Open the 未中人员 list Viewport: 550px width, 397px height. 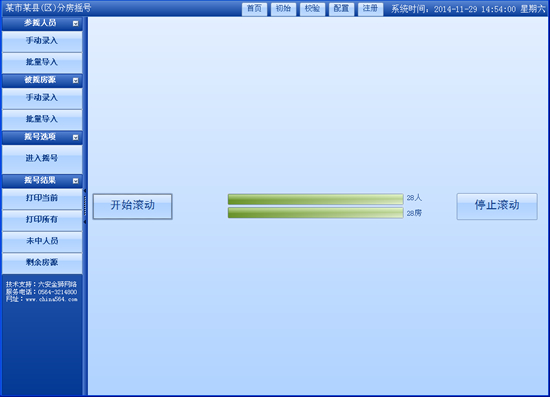pyautogui.click(x=42, y=241)
